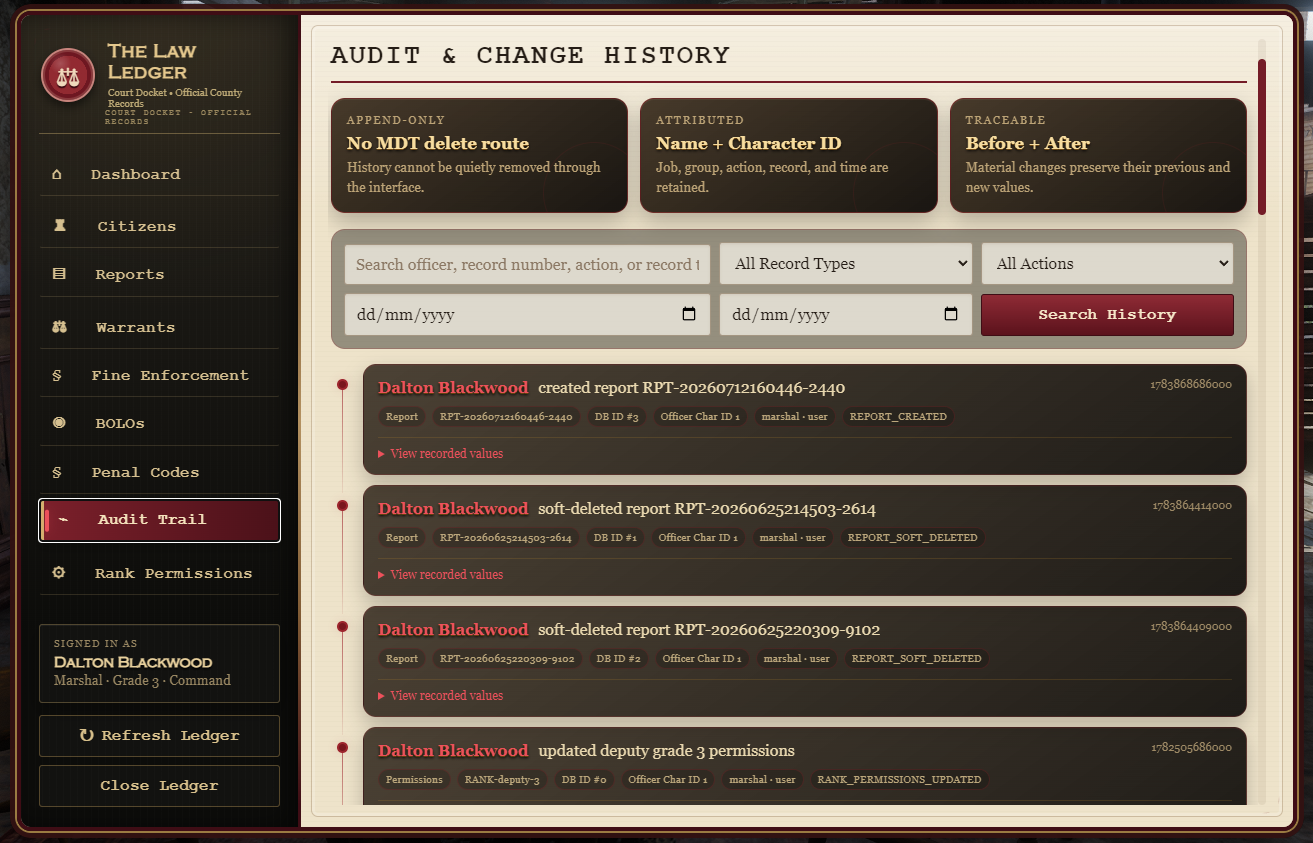Open the Dashboard page
The height and width of the screenshot is (843, 1313).
click(x=159, y=174)
